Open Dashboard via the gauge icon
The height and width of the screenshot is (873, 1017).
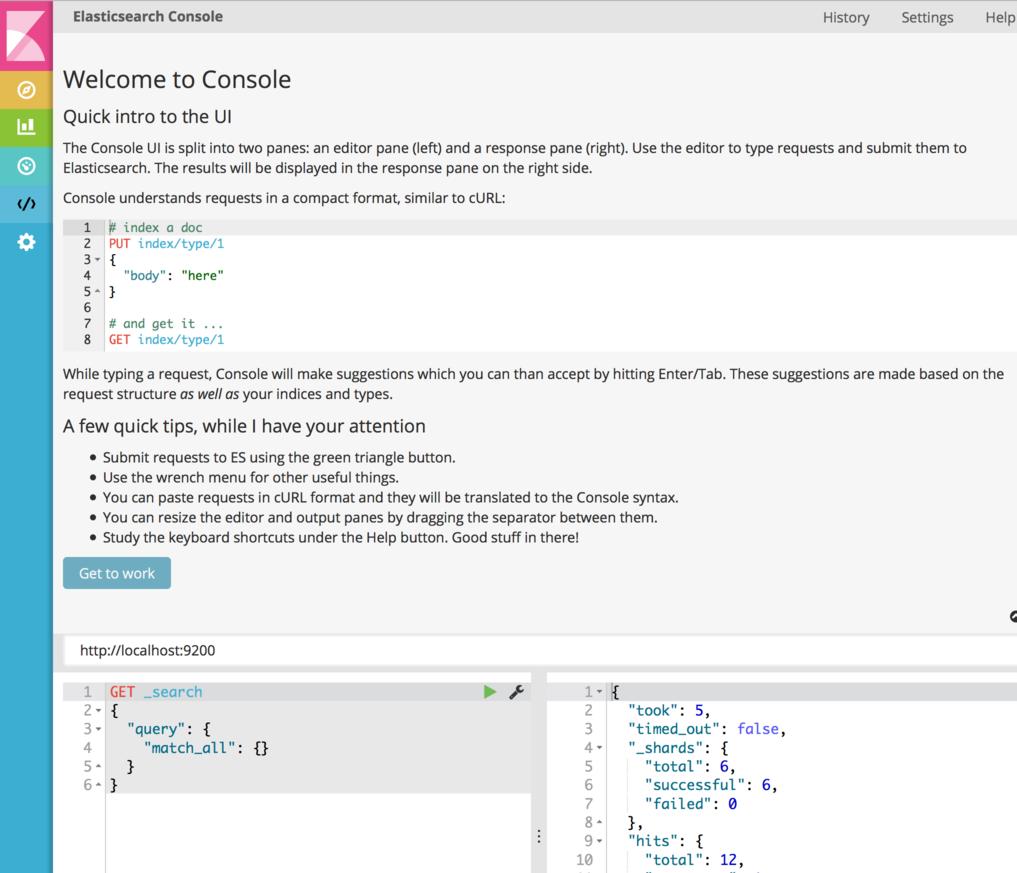coord(26,166)
